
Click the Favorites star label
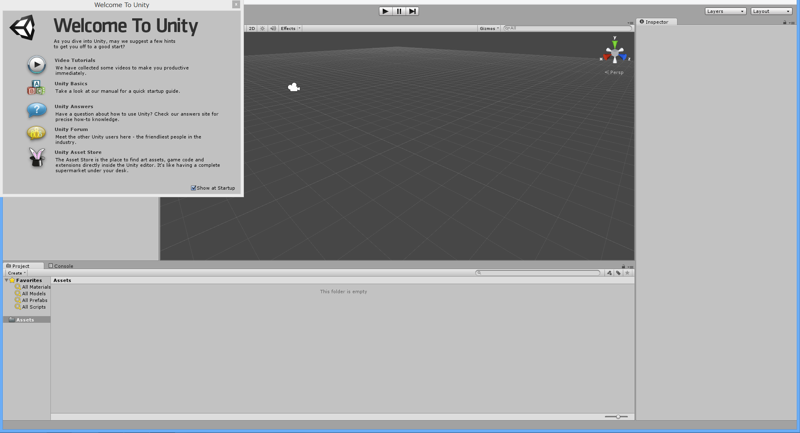[x=26, y=281]
